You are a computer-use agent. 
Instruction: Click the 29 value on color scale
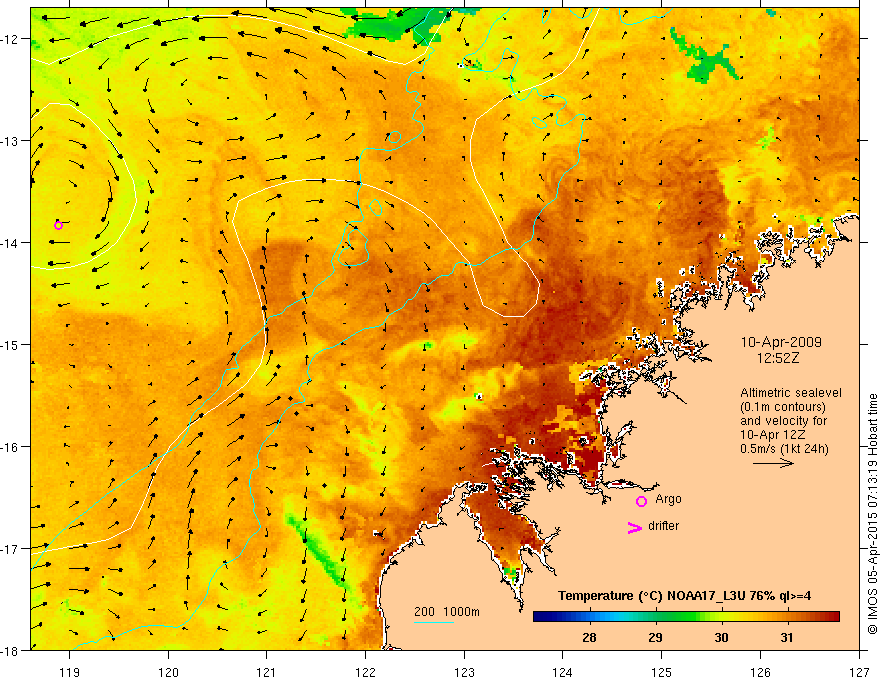(655, 637)
